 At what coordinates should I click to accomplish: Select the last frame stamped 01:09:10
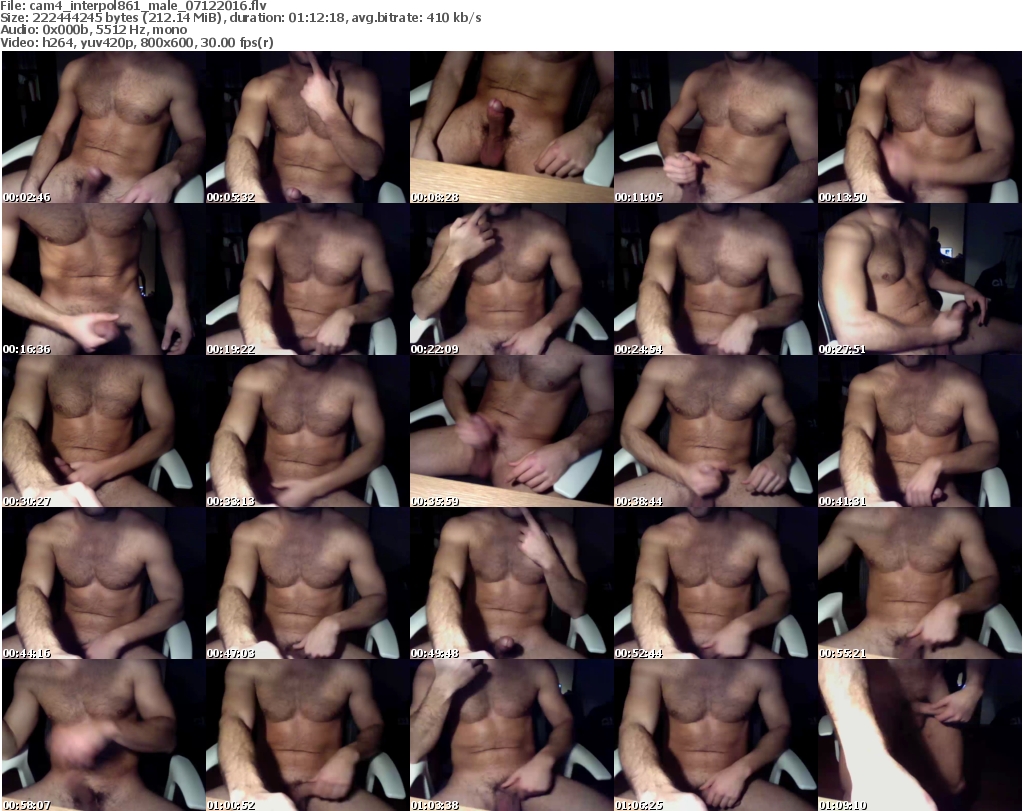920,735
